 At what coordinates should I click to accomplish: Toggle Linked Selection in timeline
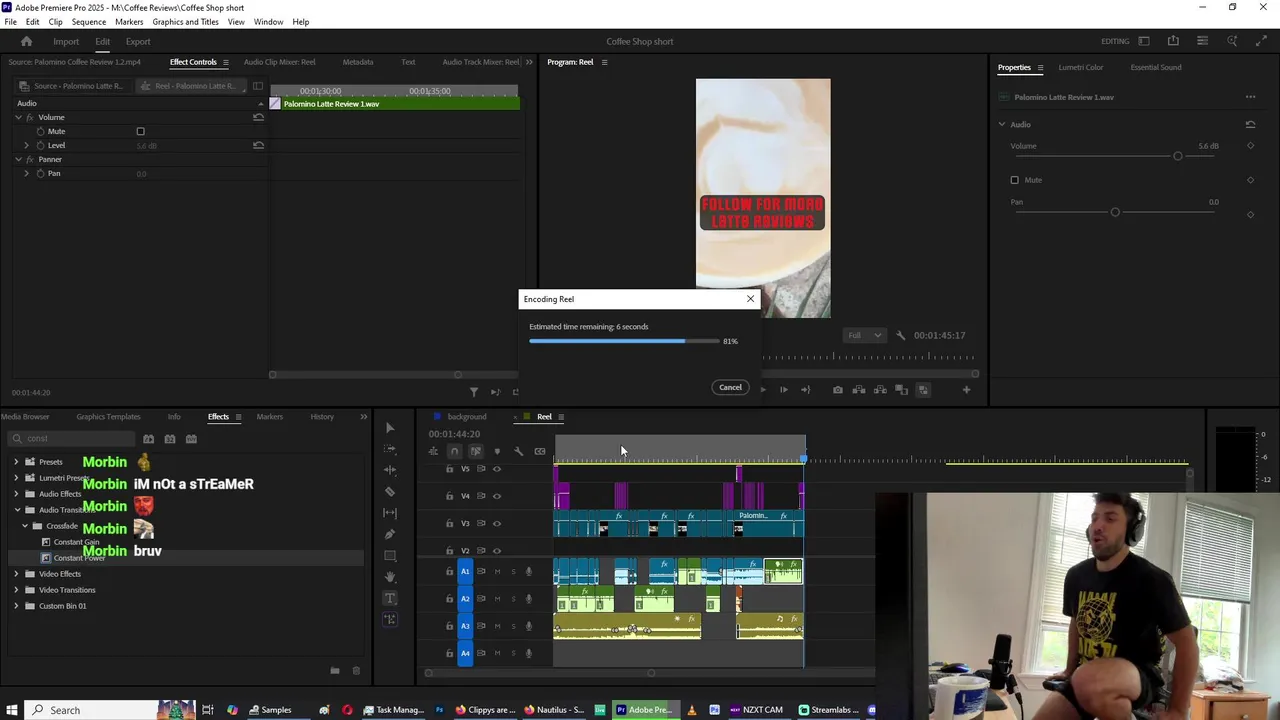pyautogui.click(x=475, y=451)
